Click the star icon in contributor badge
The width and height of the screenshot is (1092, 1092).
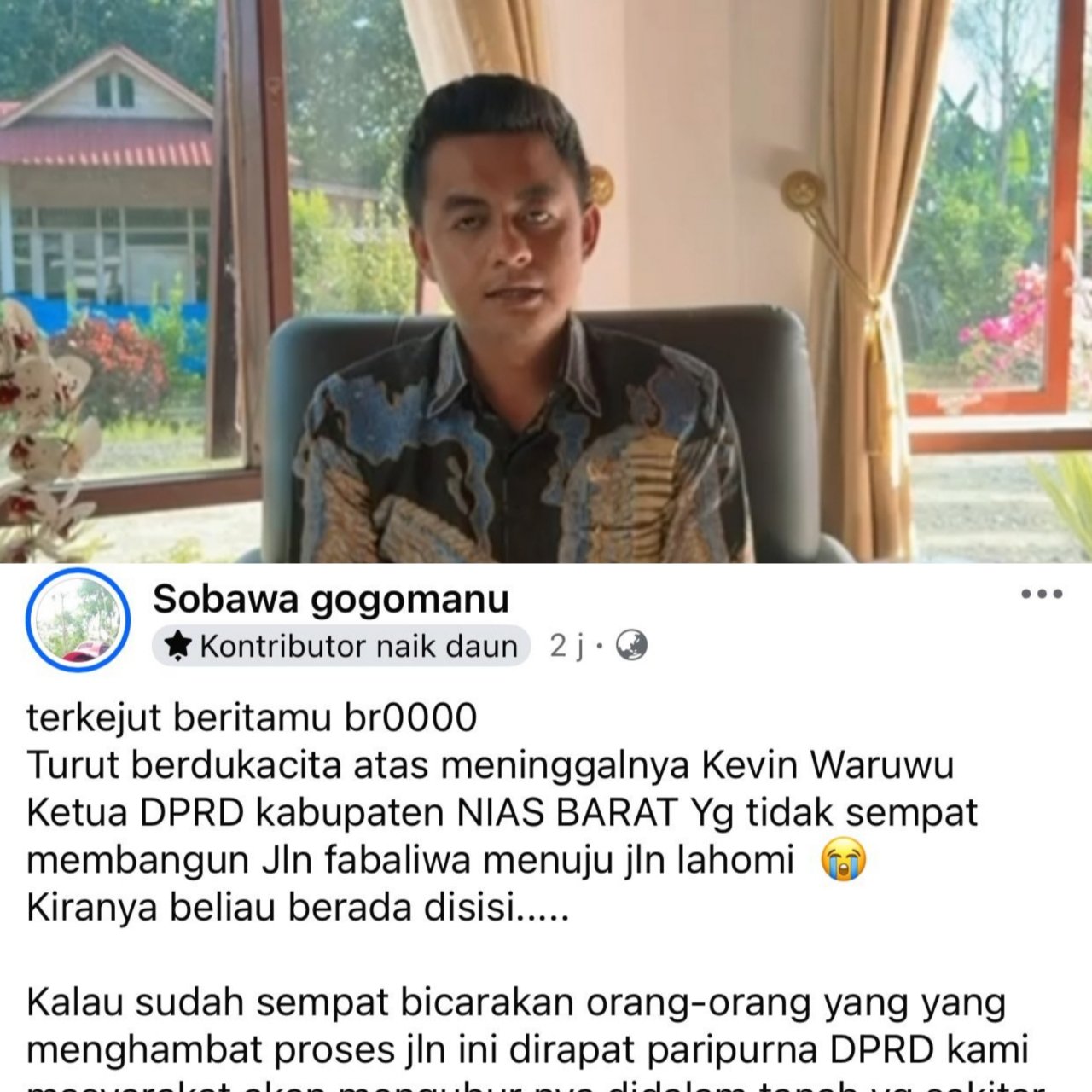click(x=177, y=646)
